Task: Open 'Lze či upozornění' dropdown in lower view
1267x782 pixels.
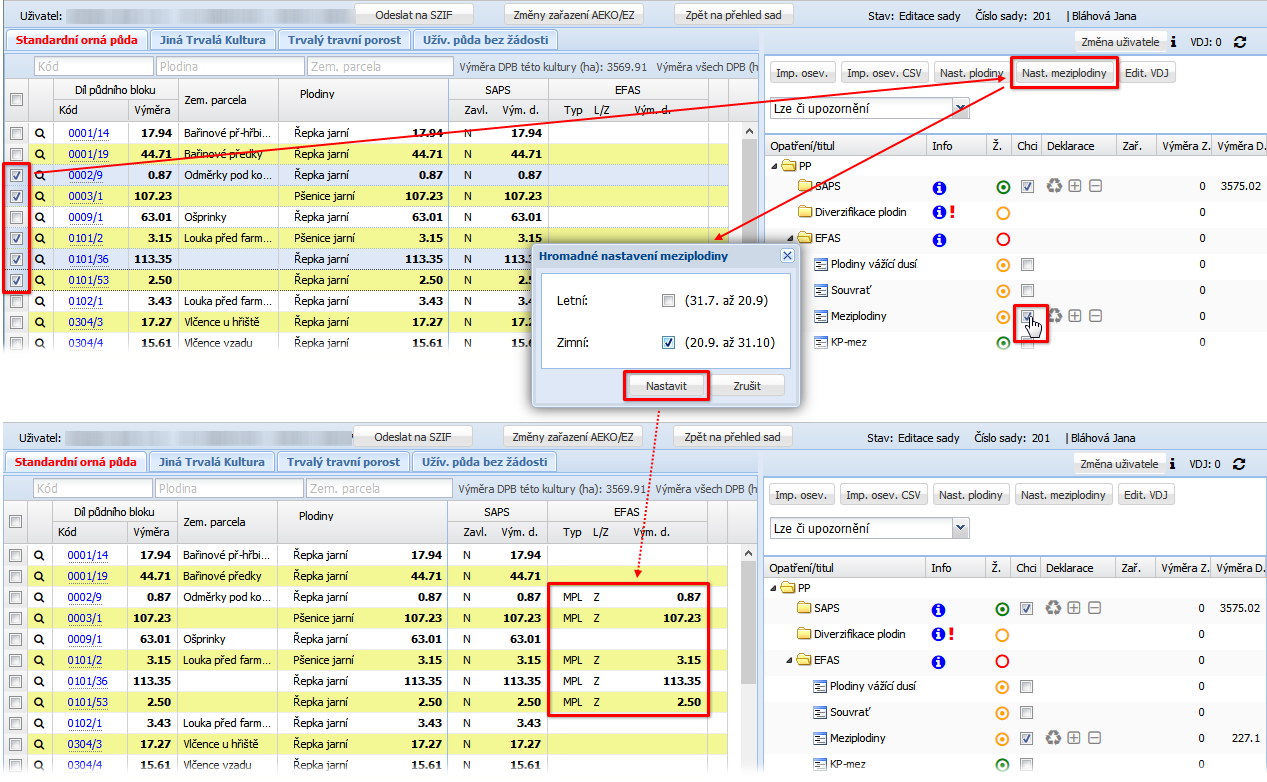Action: tap(961, 528)
